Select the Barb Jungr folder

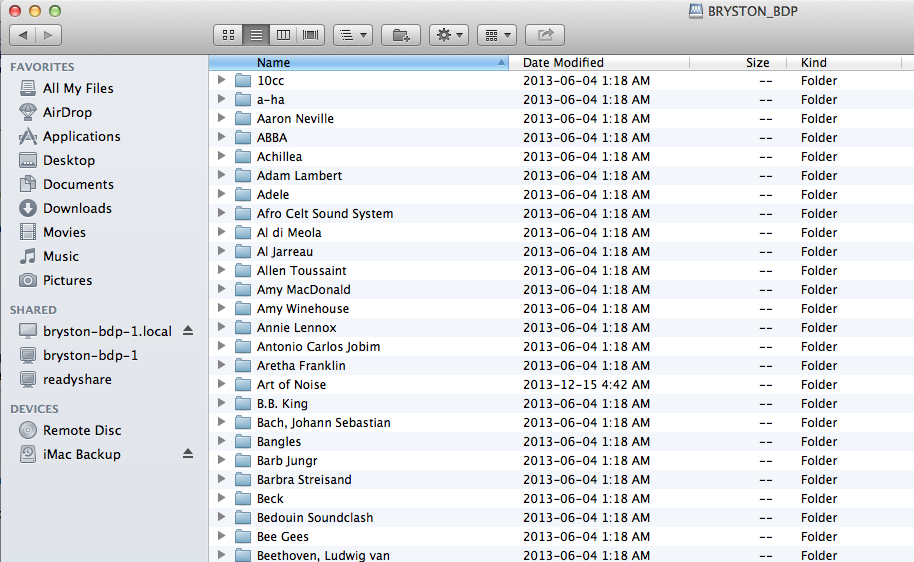[287, 461]
